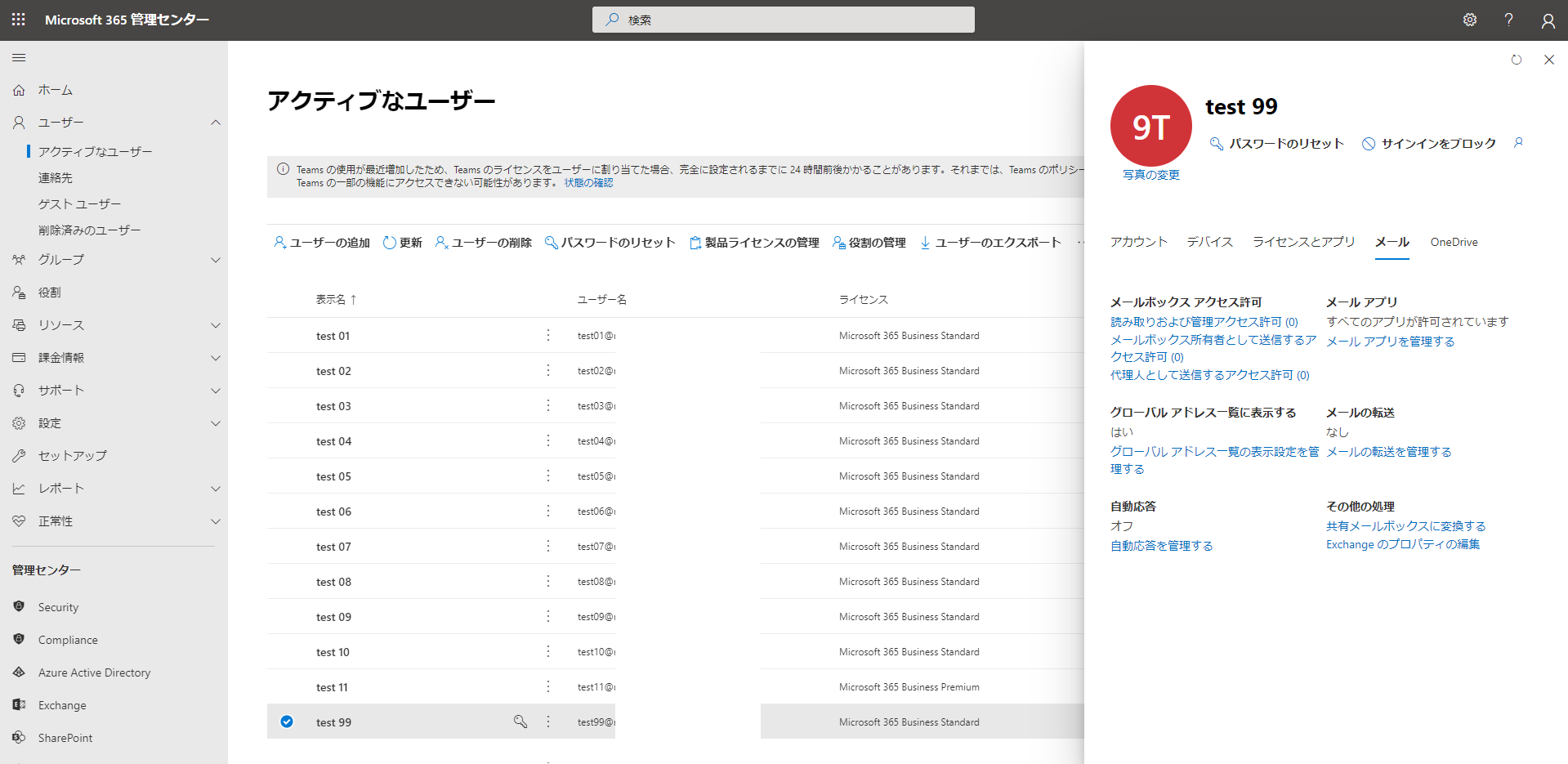This screenshot has height=764, width=1568.
Task: Click the Home house icon
Action: point(19,90)
